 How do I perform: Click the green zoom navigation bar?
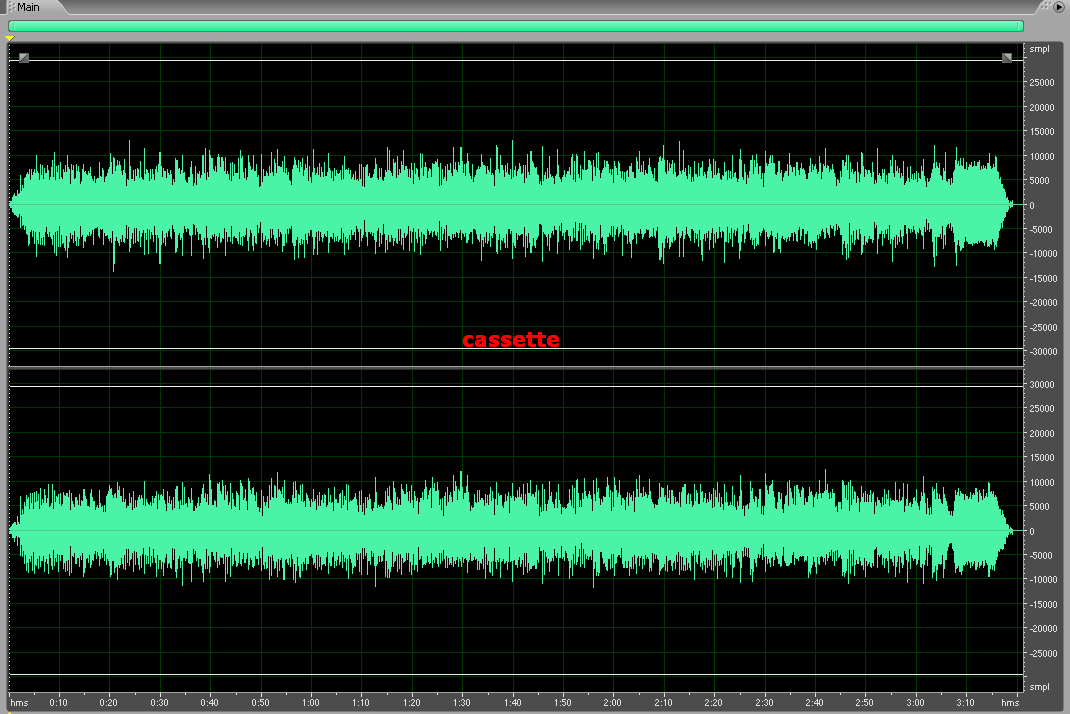(516, 26)
